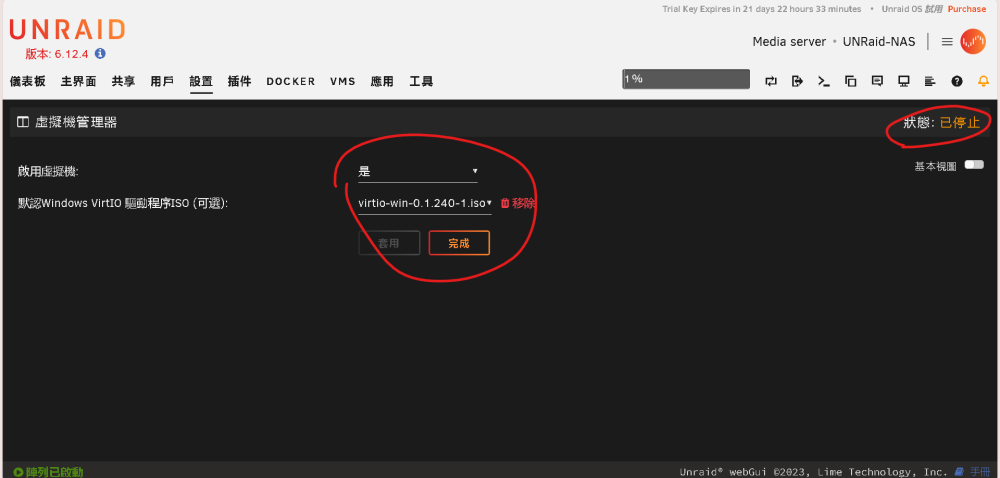
Task: Click the UNRAID logo
Action: 67,30
